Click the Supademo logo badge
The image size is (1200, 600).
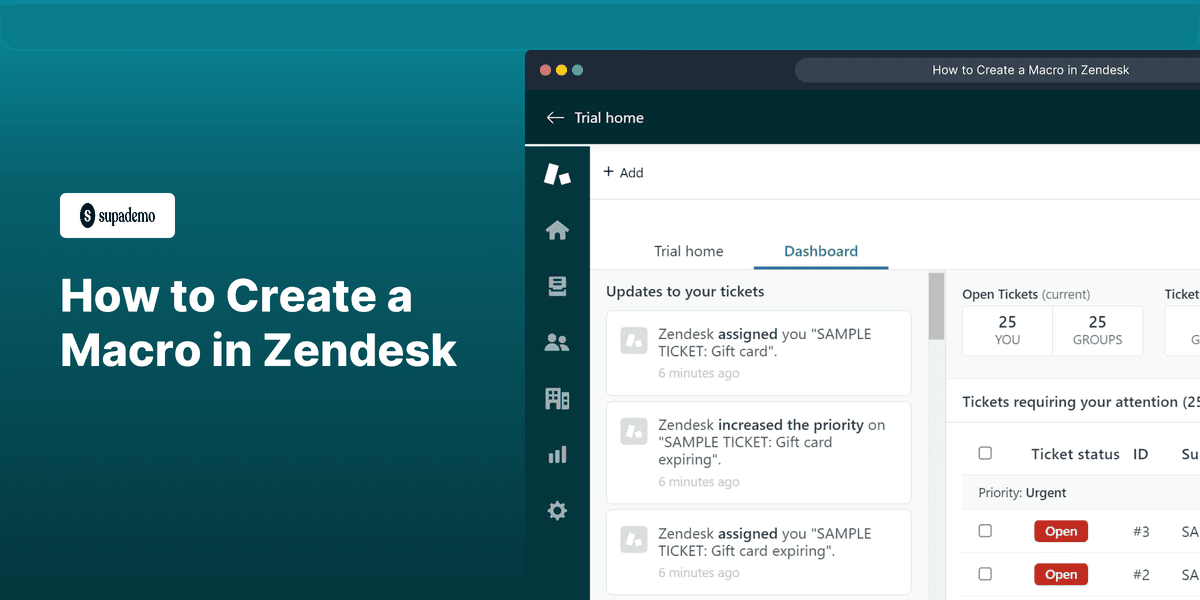click(117, 215)
